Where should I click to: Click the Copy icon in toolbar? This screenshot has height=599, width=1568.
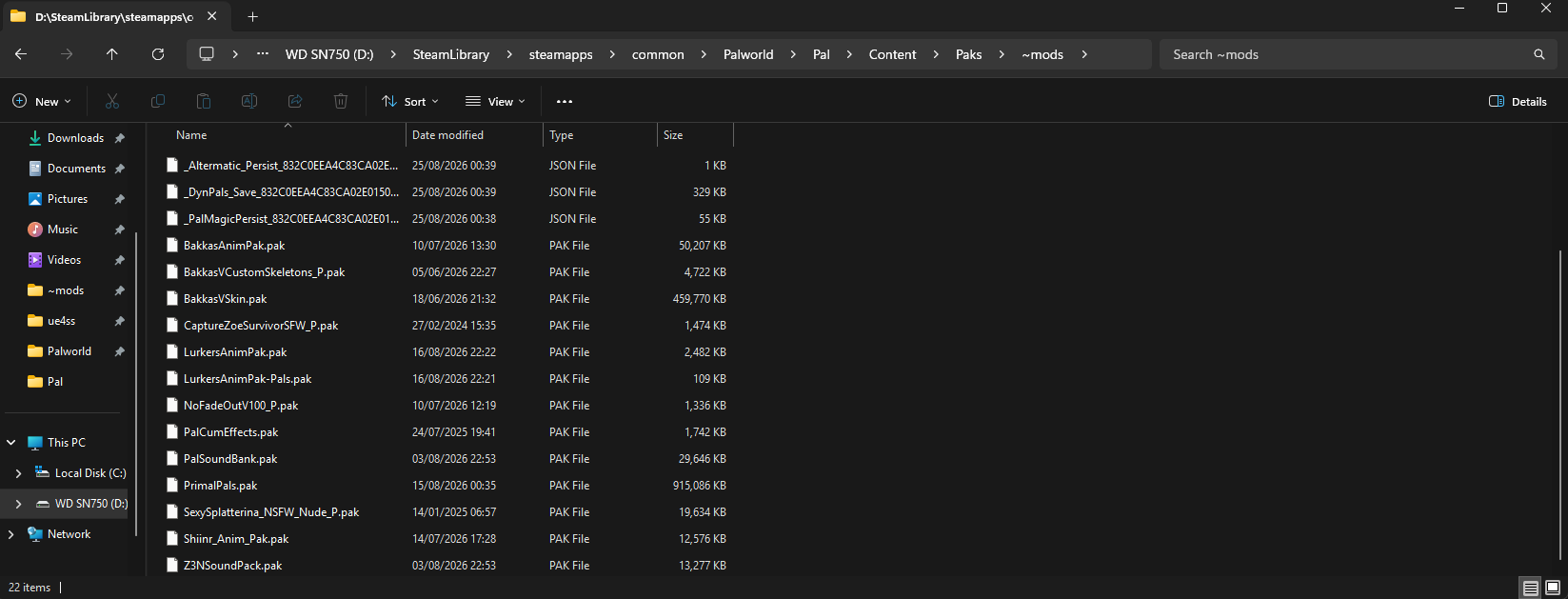click(x=158, y=101)
